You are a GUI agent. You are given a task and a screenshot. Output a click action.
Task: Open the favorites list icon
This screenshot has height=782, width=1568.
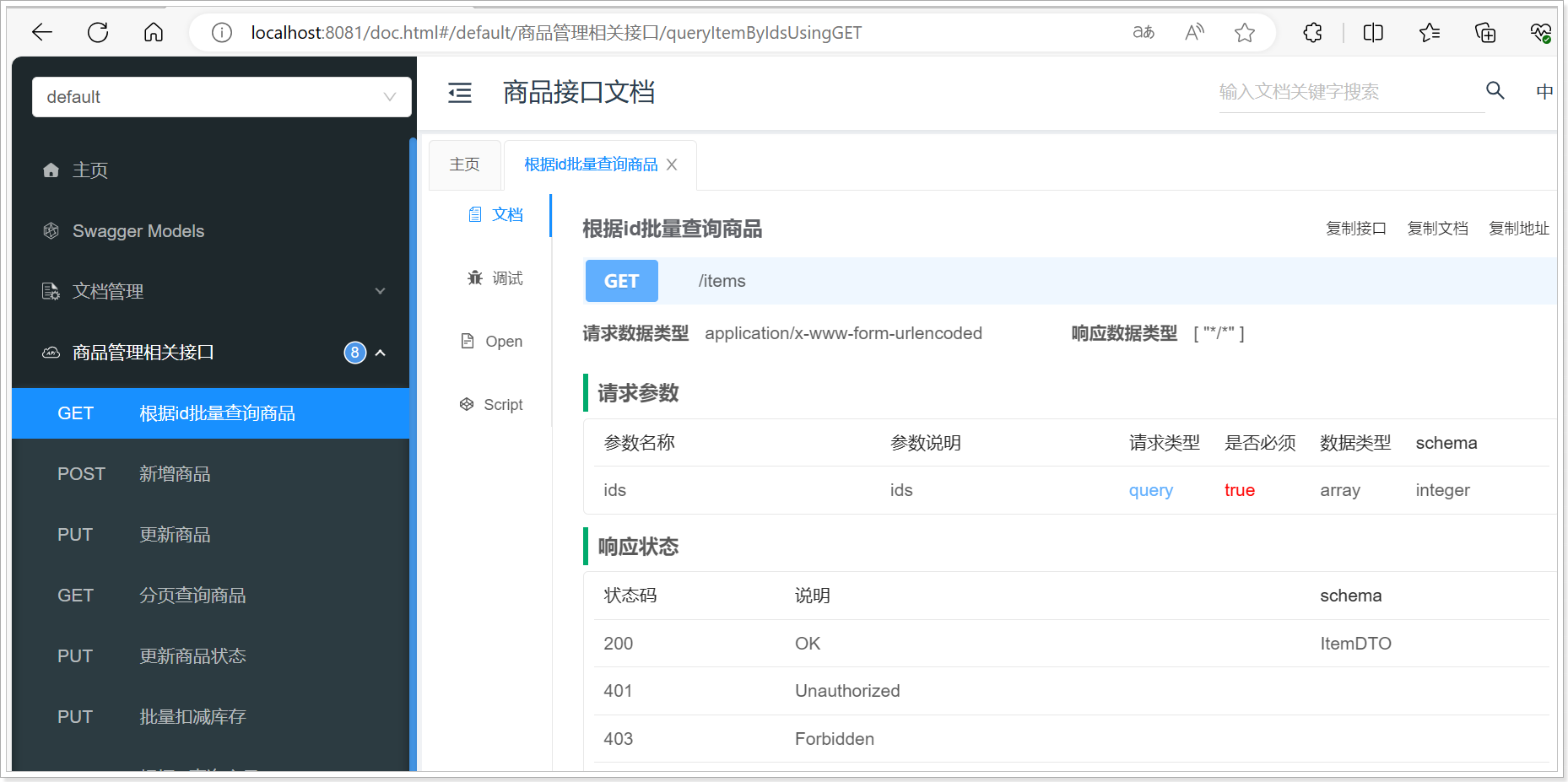tap(1430, 33)
